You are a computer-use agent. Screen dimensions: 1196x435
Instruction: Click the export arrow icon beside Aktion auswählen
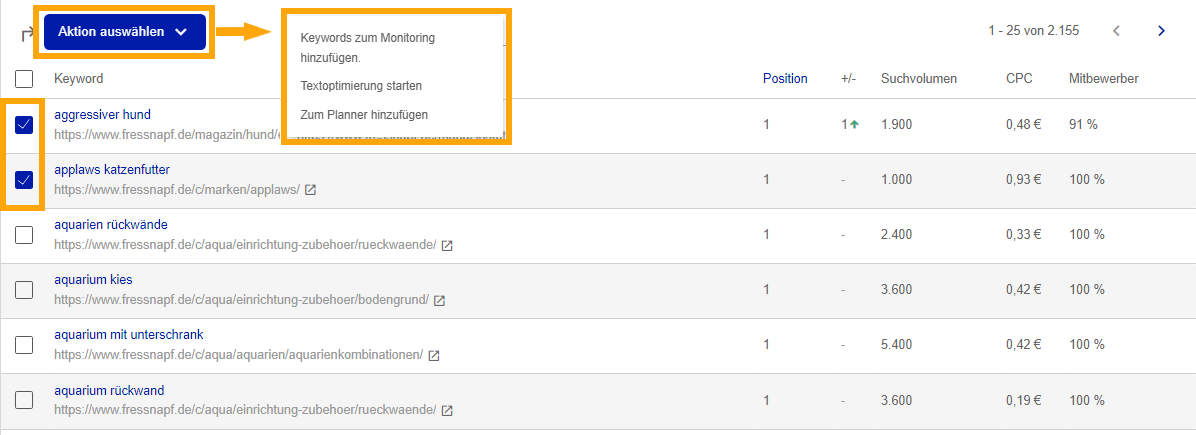pos(28,34)
